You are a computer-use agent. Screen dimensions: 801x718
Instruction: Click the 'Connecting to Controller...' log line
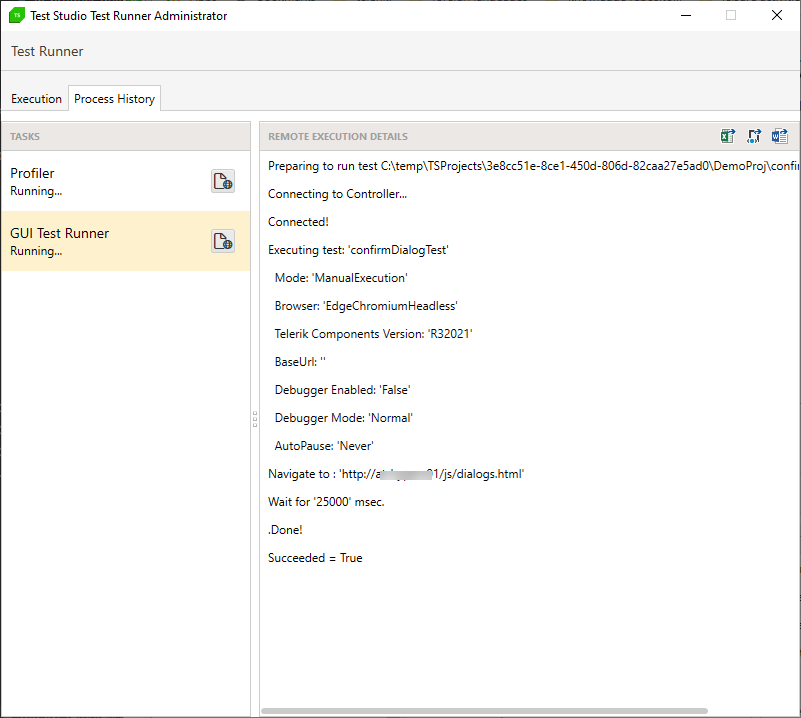[x=337, y=194]
